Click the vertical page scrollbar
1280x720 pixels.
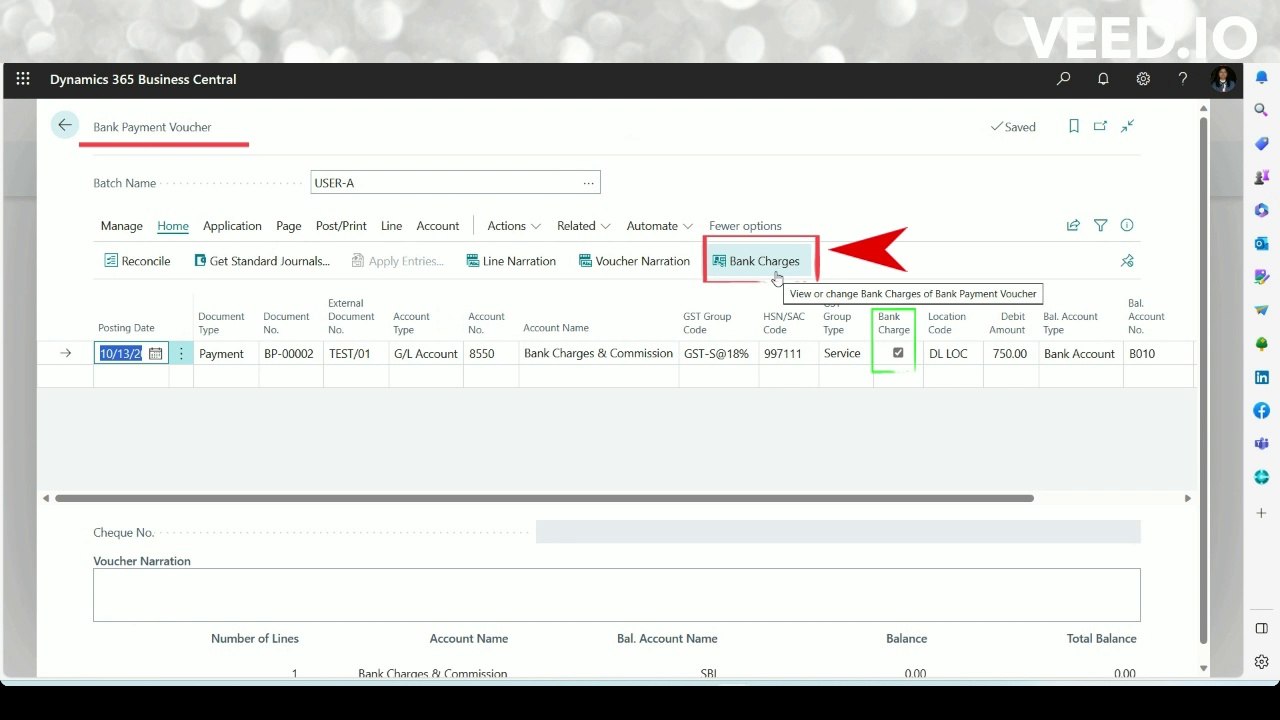[1203, 380]
